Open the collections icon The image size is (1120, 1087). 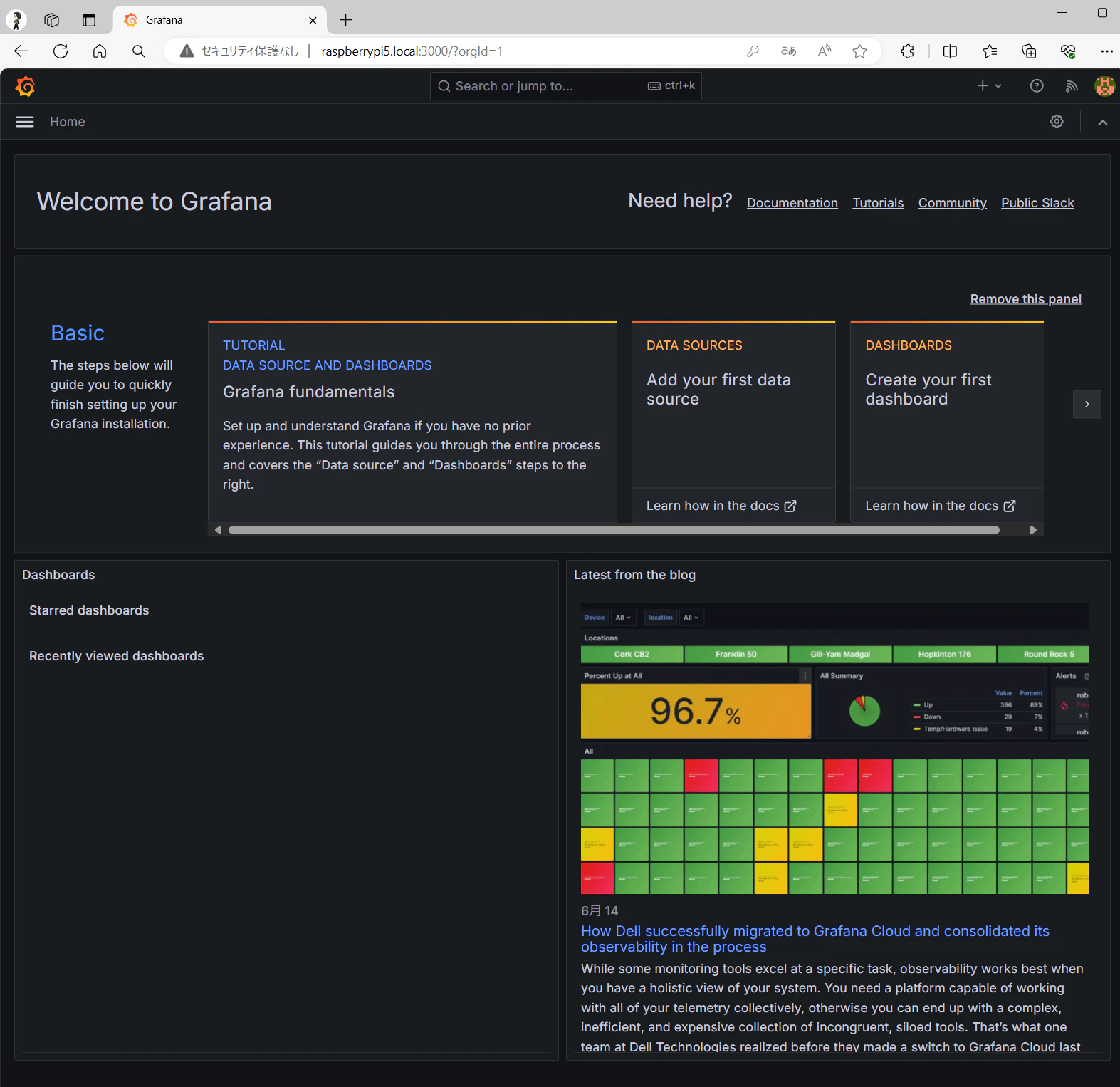(x=1029, y=51)
